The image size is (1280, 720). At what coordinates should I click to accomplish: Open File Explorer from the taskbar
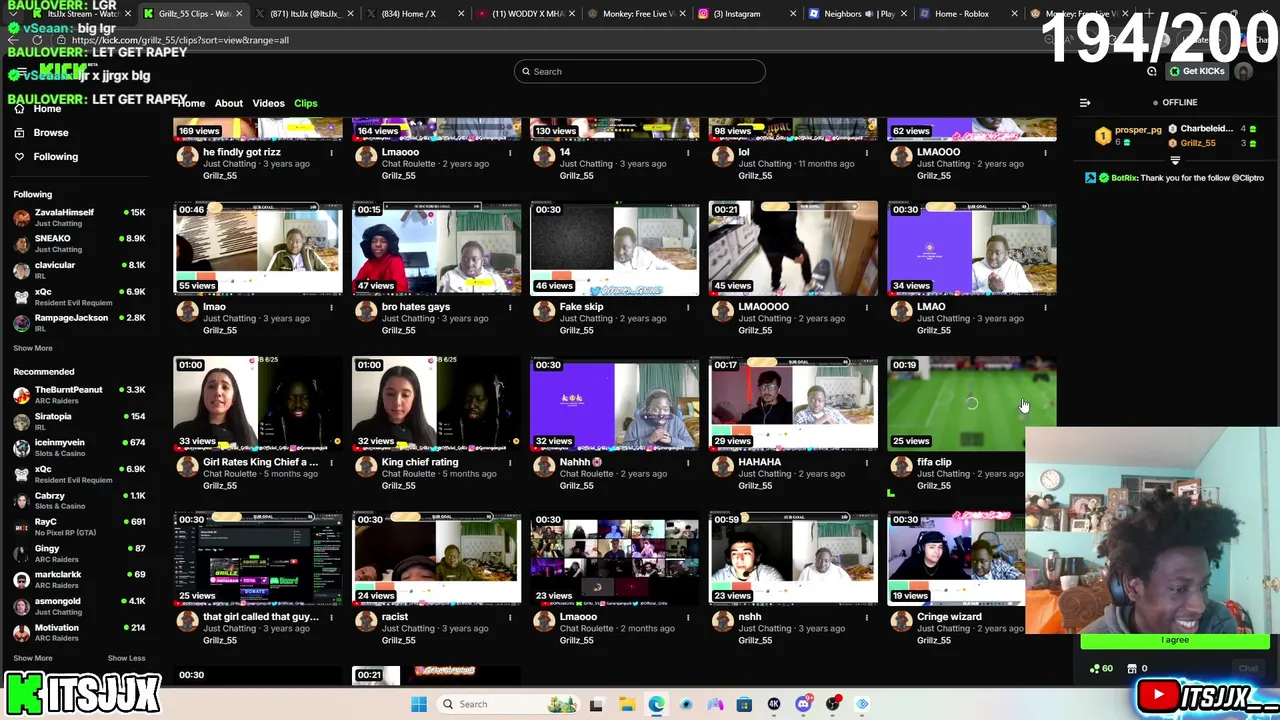626,704
